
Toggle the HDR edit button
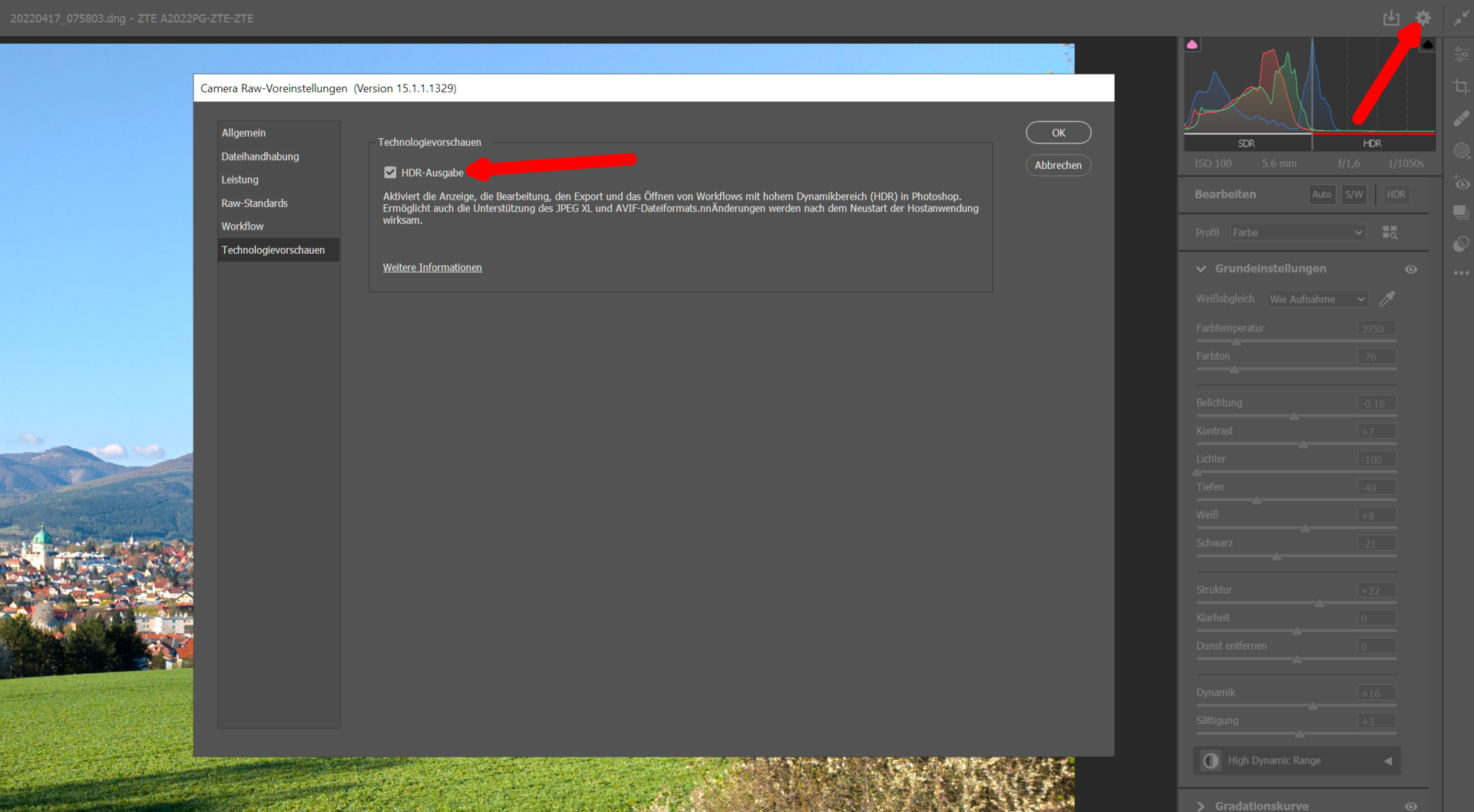pos(1396,194)
